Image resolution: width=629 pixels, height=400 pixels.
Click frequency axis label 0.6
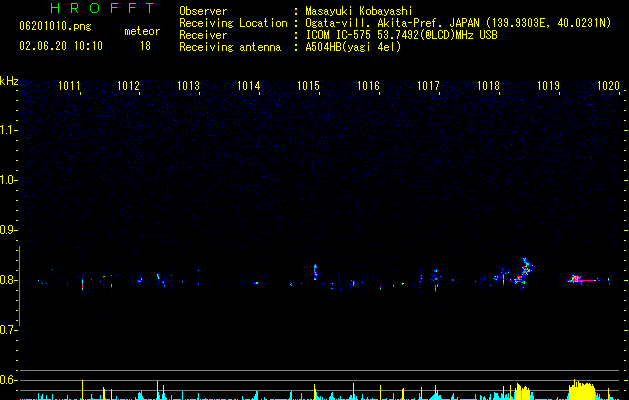point(8,380)
